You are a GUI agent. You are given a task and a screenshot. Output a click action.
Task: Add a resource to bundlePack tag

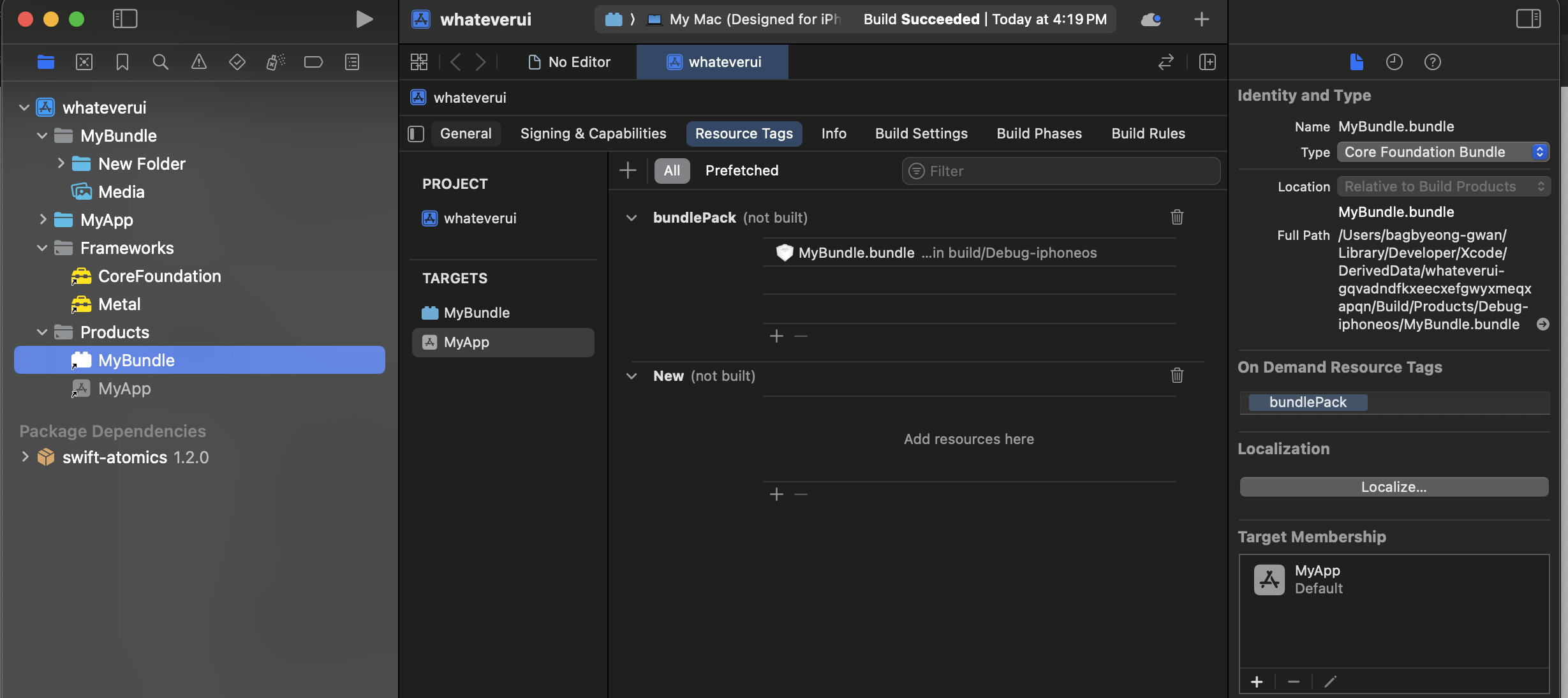coord(776,336)
